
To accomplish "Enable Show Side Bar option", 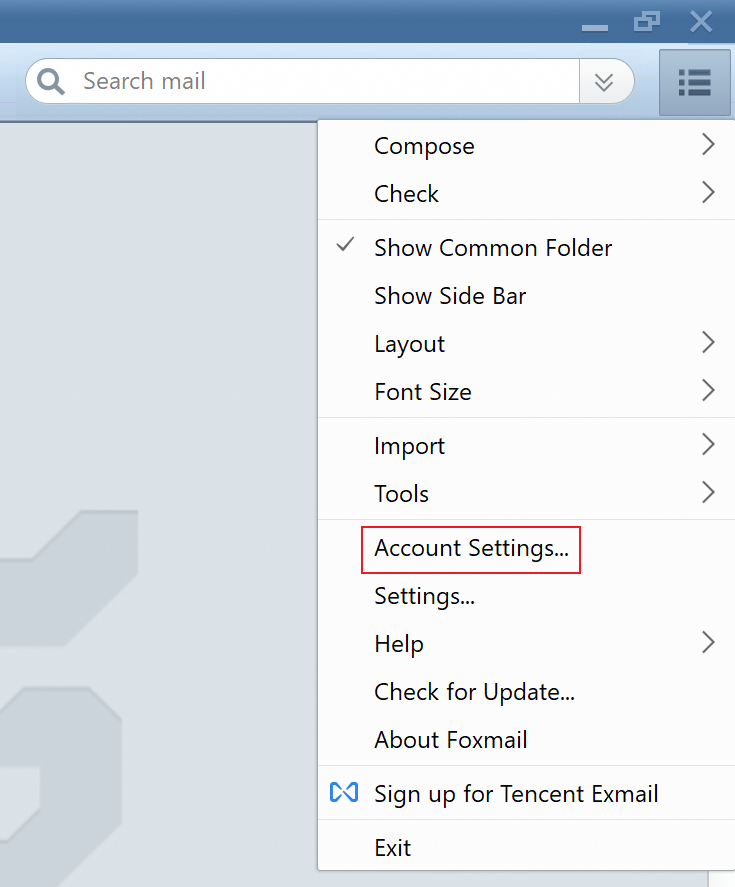I will [450, 296].
